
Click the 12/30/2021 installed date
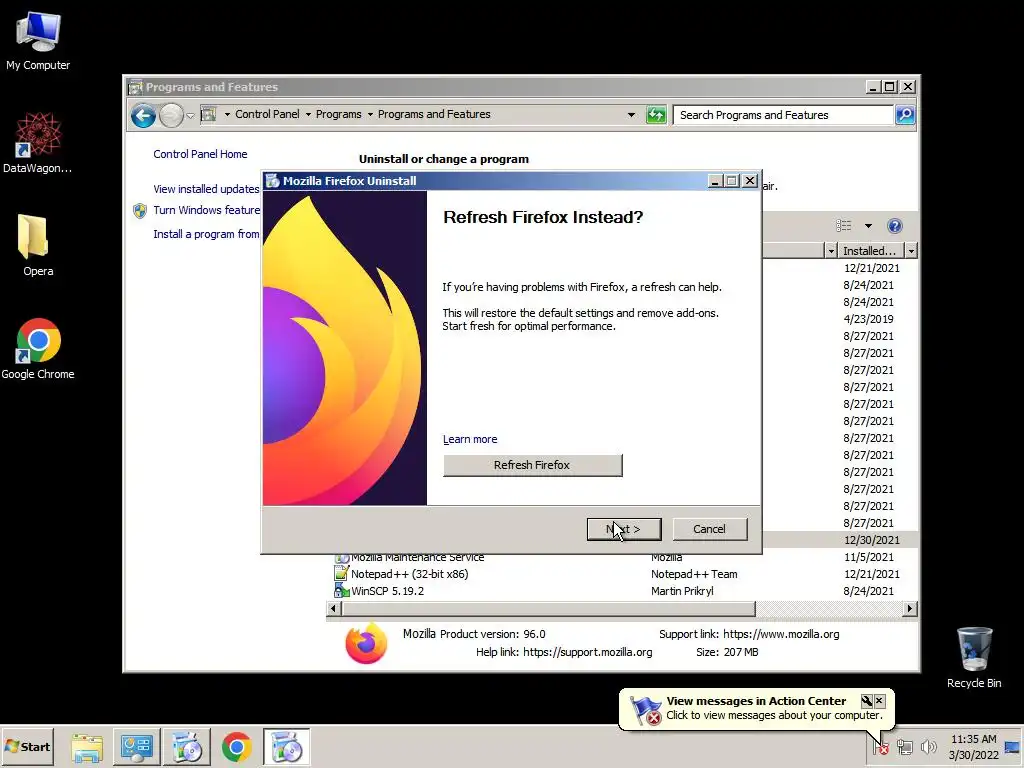871,540
